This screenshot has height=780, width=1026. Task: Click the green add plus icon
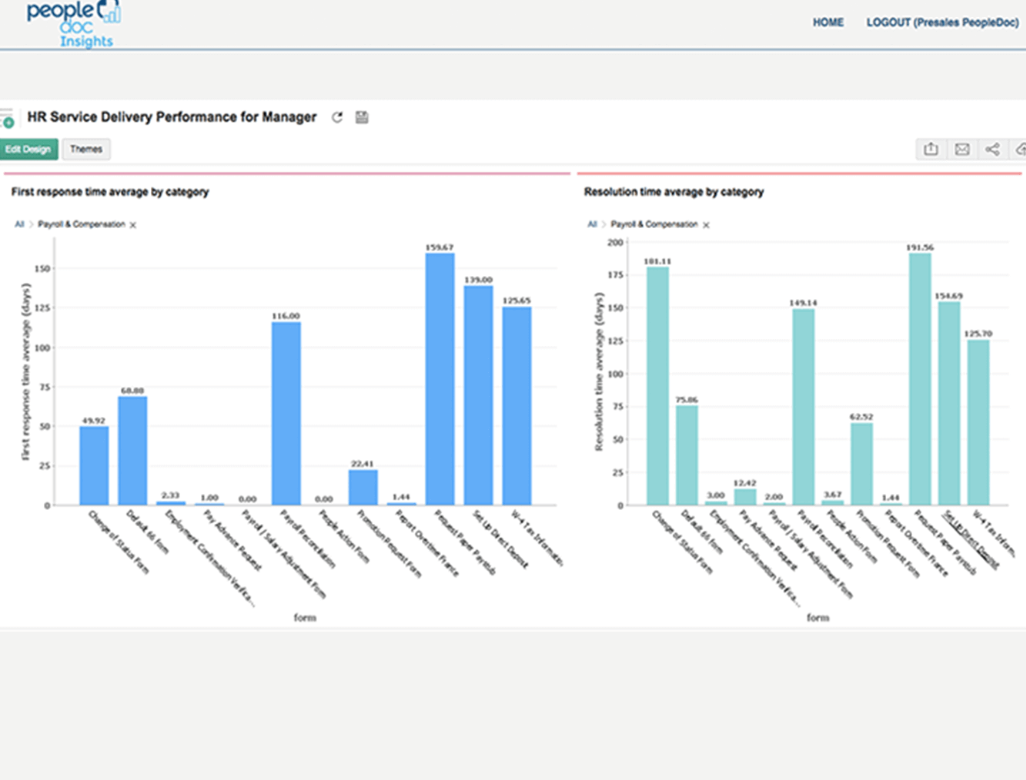coord(9,122)
